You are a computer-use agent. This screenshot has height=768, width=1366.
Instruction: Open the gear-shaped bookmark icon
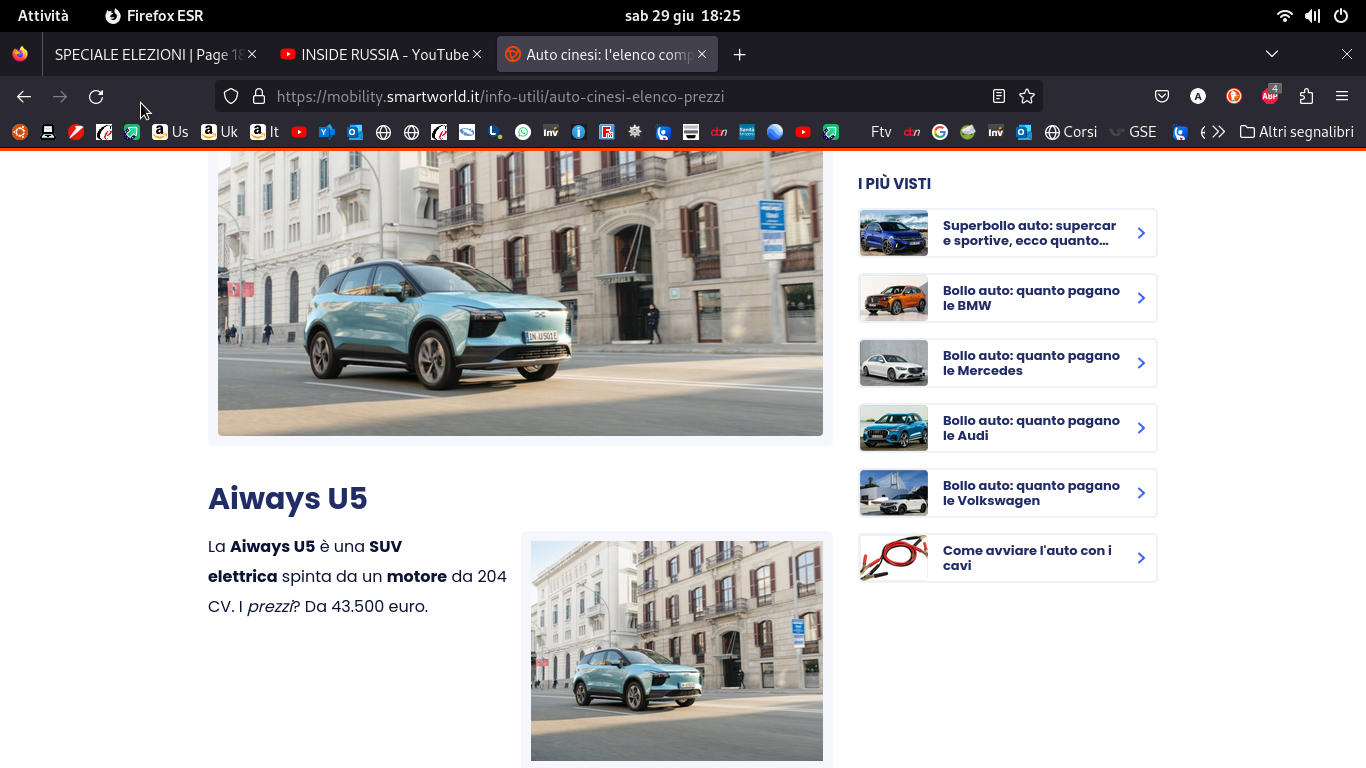[x=634, y=132]
